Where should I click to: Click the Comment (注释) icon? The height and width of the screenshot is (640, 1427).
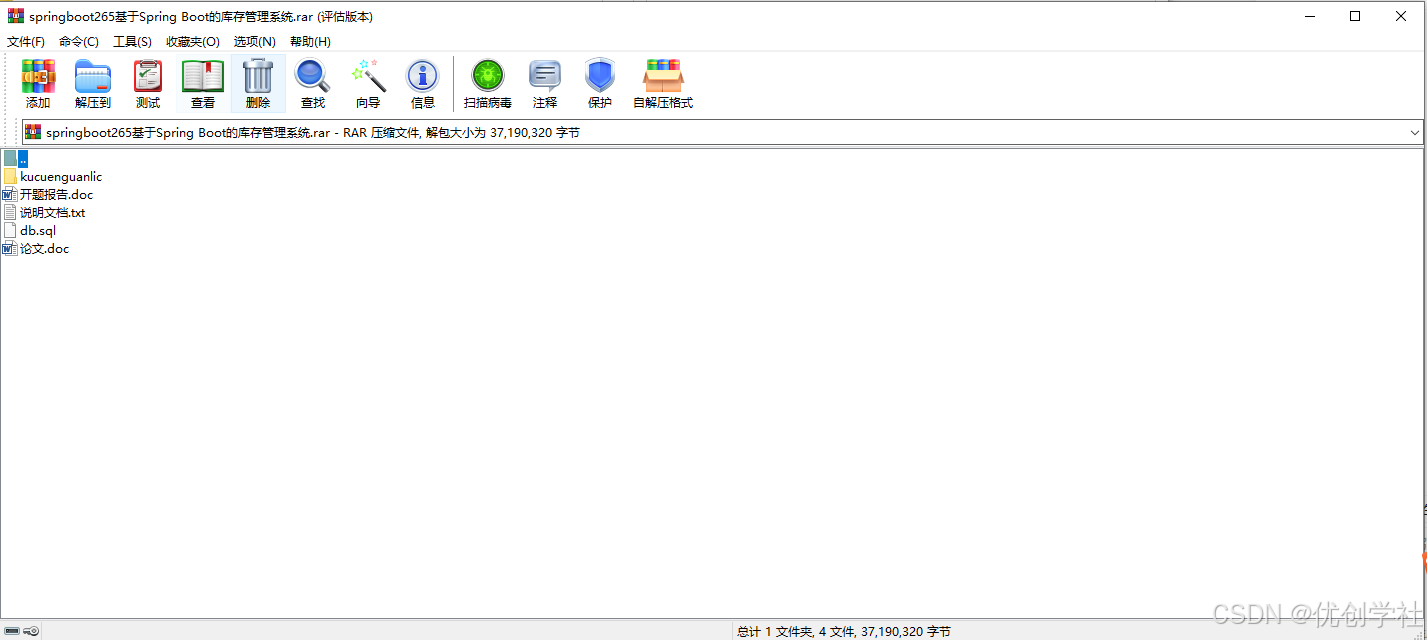click(x=545, y=76)
